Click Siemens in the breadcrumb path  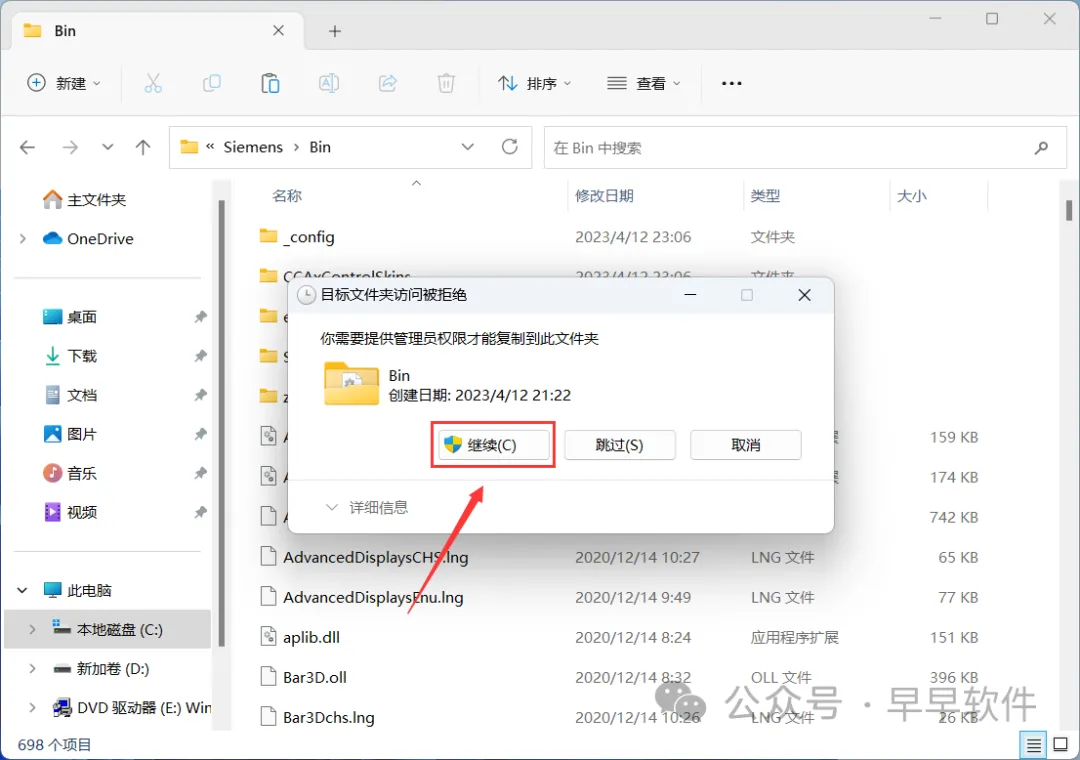253,147
